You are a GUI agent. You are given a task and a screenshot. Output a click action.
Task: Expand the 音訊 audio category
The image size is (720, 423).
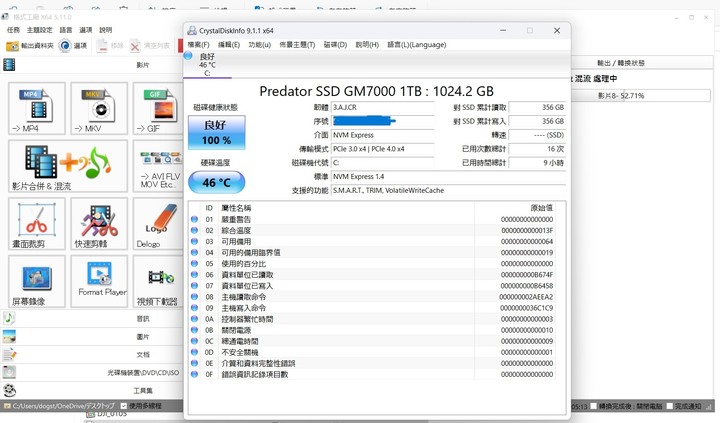pos(92,318)
